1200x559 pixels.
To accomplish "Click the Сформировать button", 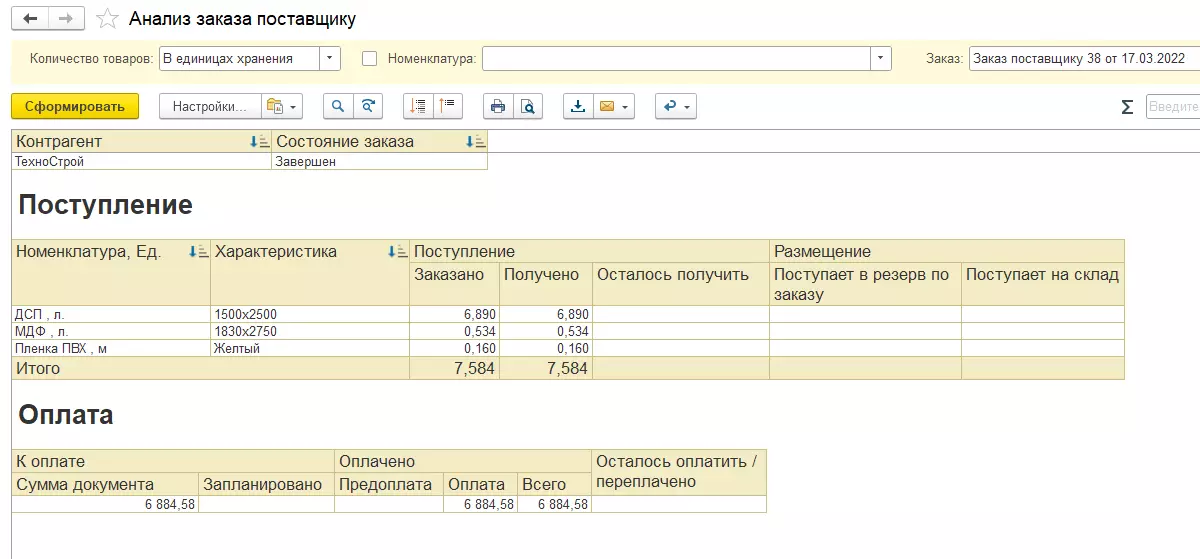I will click(x=75, y=106).
